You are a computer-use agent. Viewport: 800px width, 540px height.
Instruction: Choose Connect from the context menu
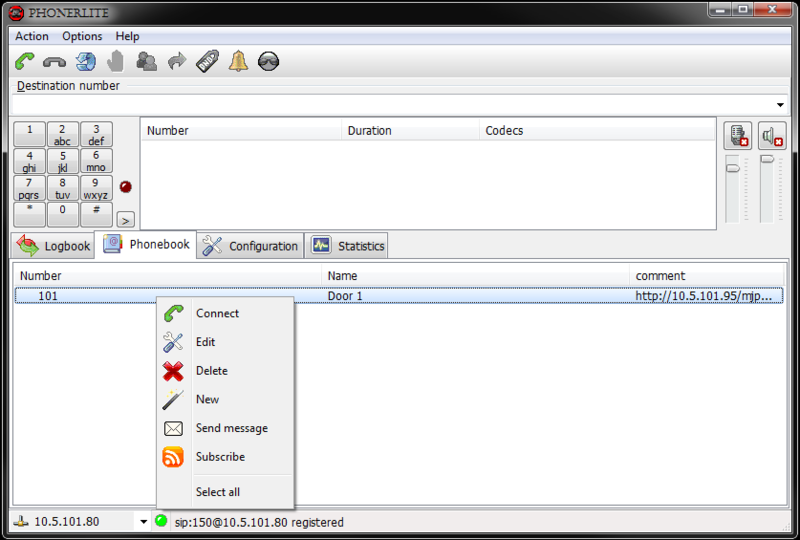click(225, 313)
